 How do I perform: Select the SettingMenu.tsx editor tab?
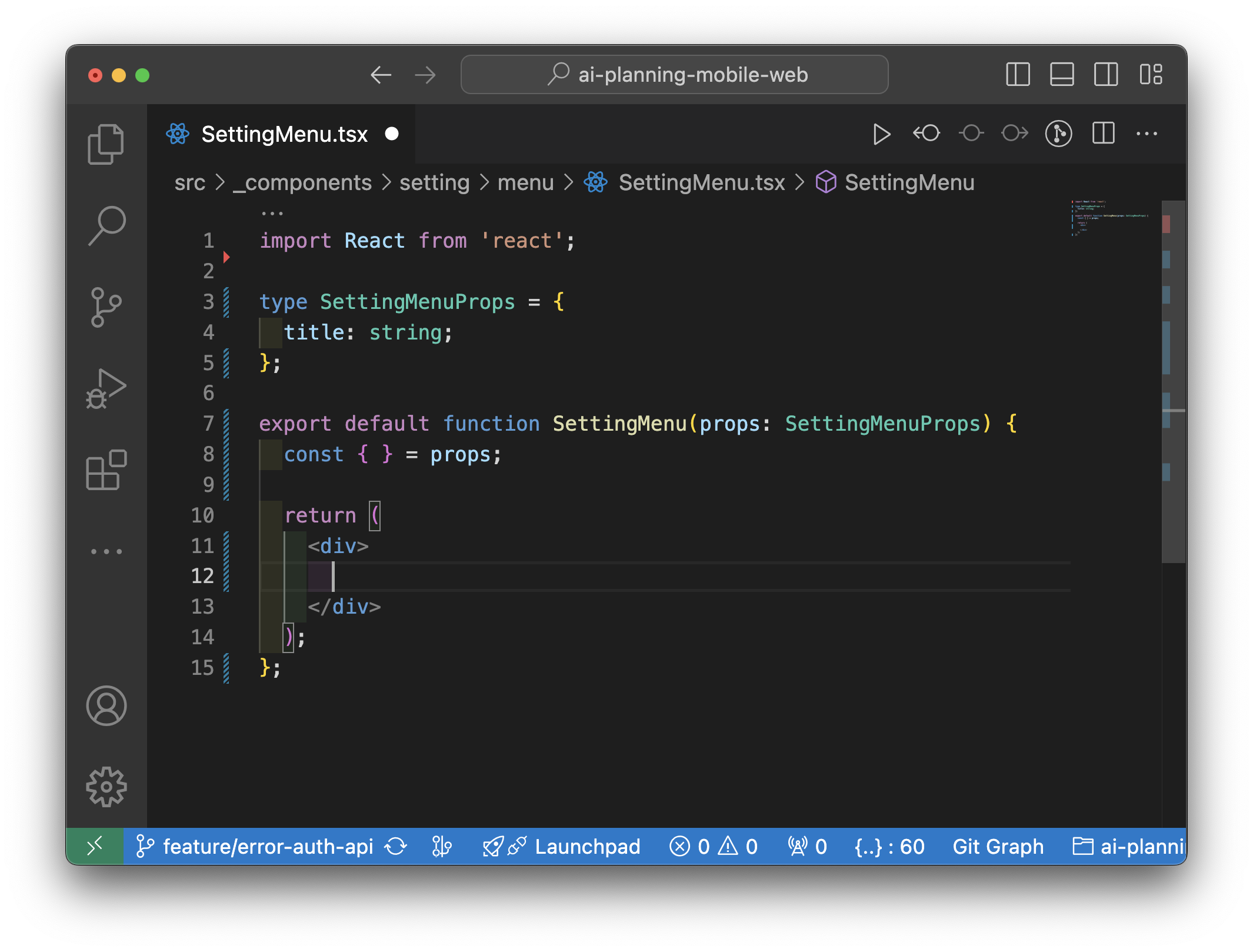pyautogui.click(x=284, y=134)
